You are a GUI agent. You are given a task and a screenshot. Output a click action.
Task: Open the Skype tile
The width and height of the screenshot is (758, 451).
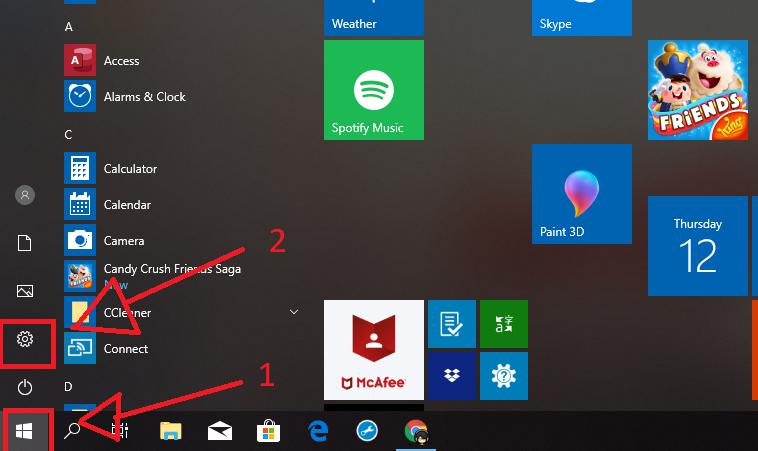coord(581,17)
